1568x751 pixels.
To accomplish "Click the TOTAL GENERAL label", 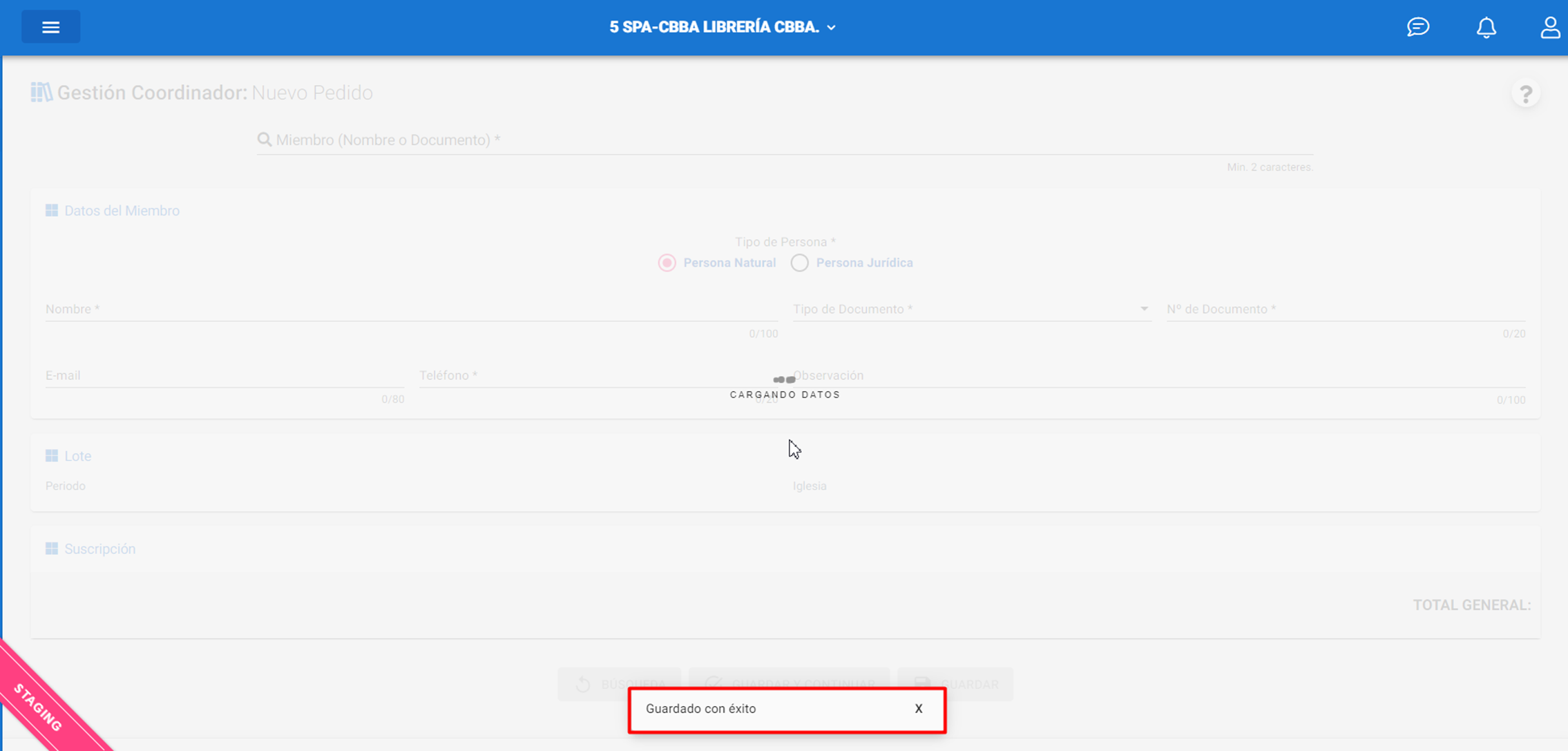I will [x=1471, y=605].
